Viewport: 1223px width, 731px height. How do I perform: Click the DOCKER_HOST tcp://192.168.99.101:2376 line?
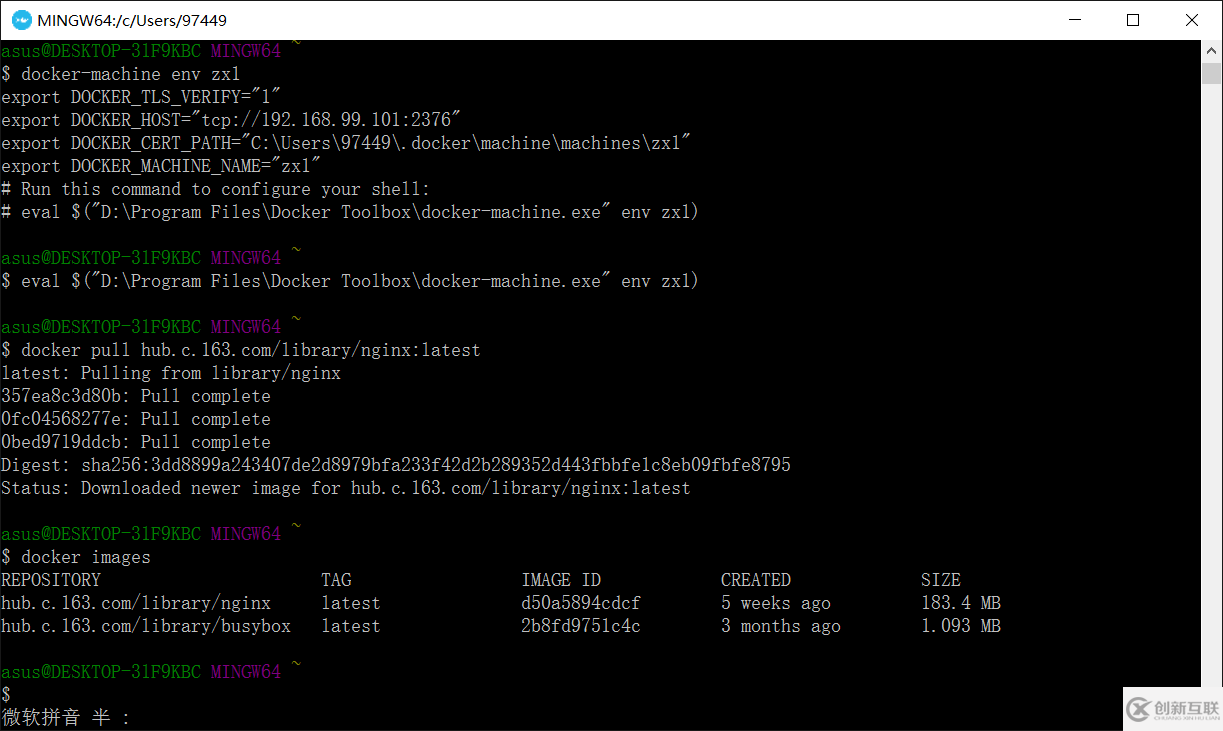coord(231,120)
